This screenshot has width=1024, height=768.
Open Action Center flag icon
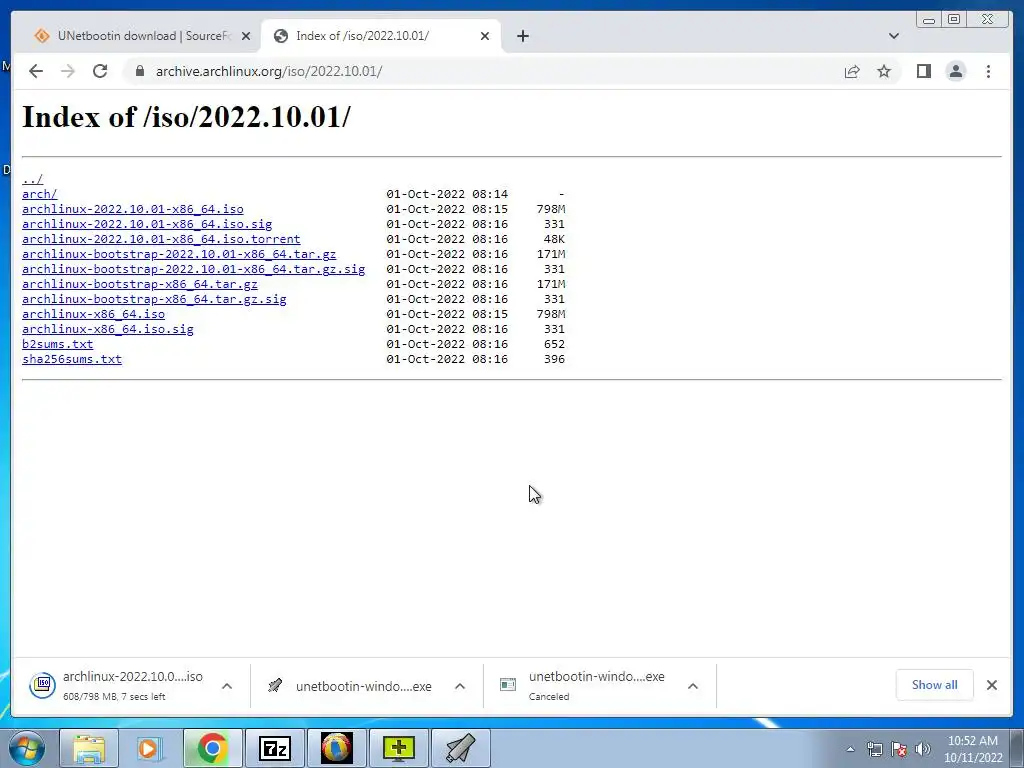pyautogui.click(x=899, y=749)
